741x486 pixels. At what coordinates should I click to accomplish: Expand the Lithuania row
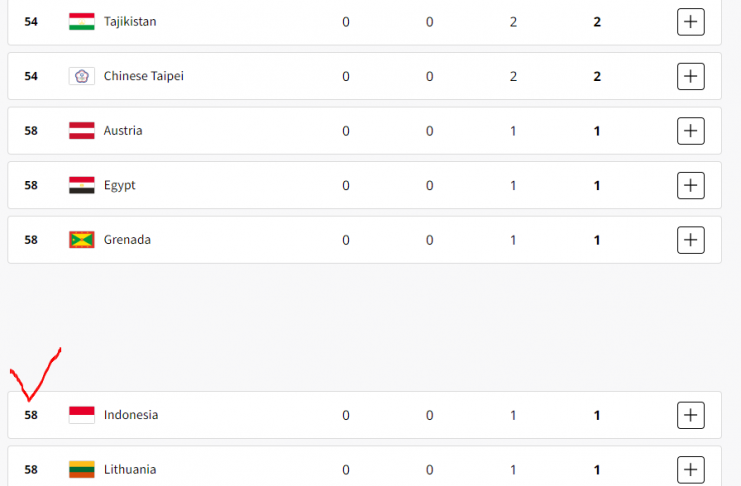[x=691, y=469]
